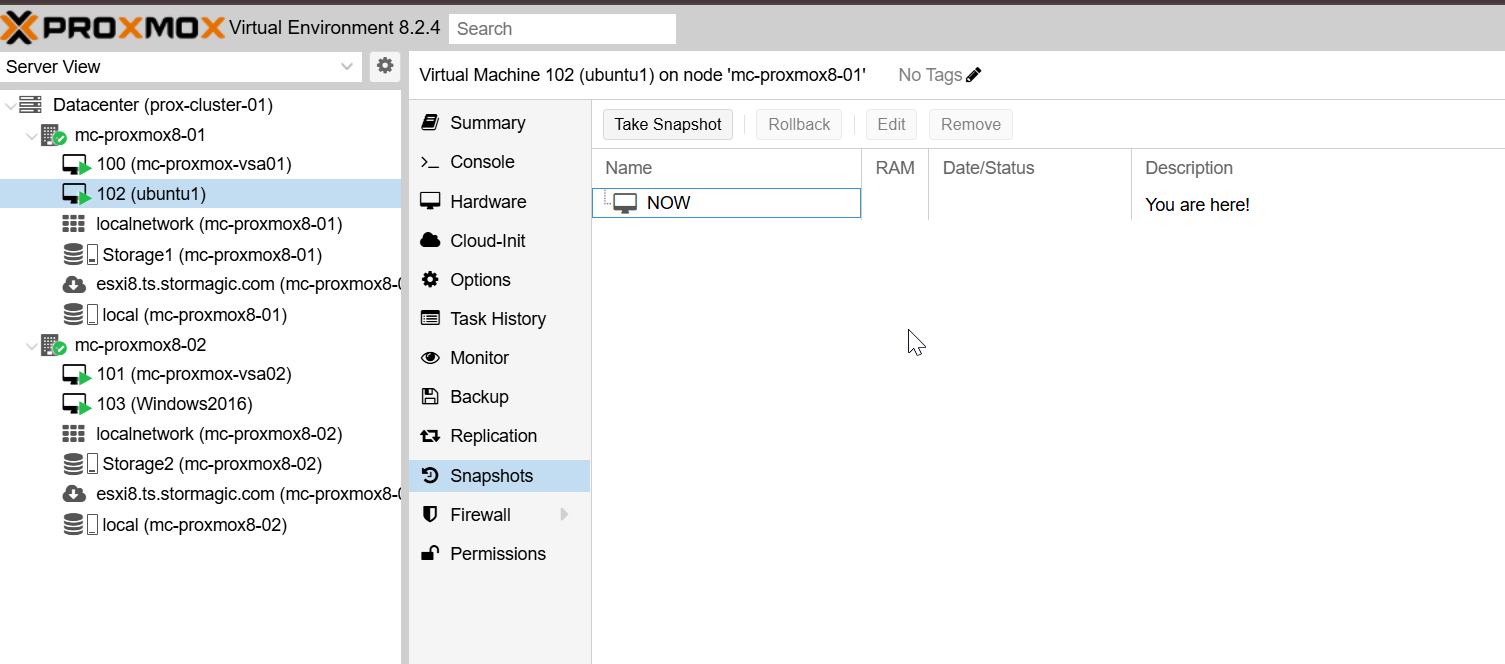Click esxi8 cloud icon under mc-proxmox8-02
Screen dimensions: 1505x664
pyautogui.click(x=73, y=494)
